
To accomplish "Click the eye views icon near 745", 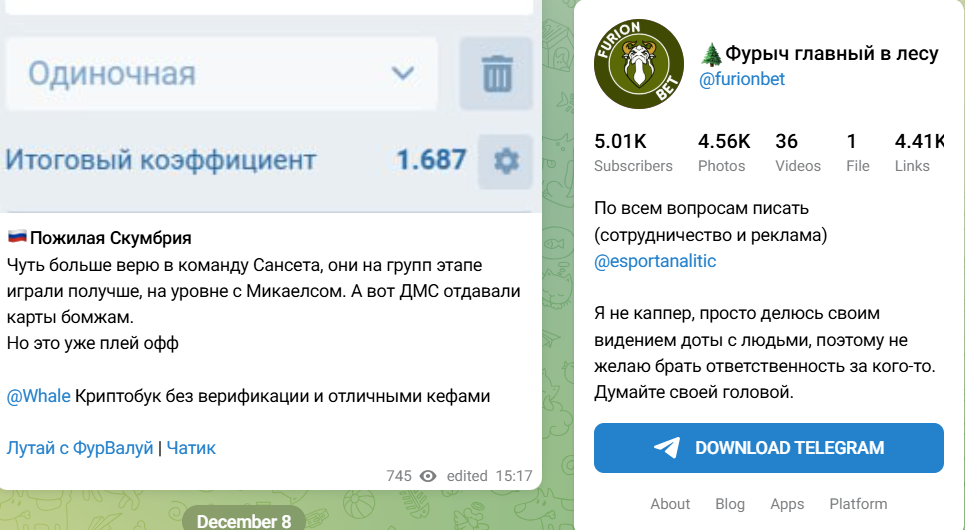I will point(428,476).
